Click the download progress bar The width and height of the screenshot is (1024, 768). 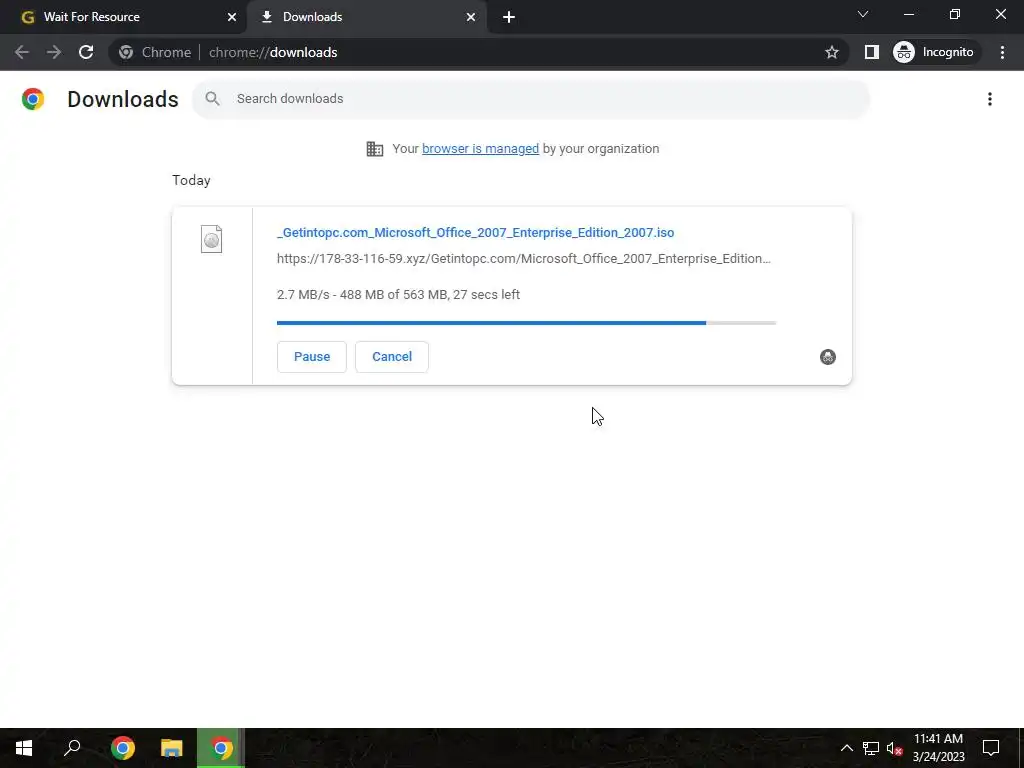[x=526, y=323]
